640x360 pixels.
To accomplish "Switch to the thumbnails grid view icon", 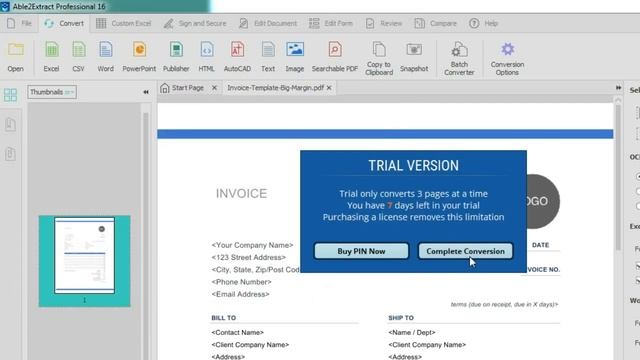I will (10, 95).
